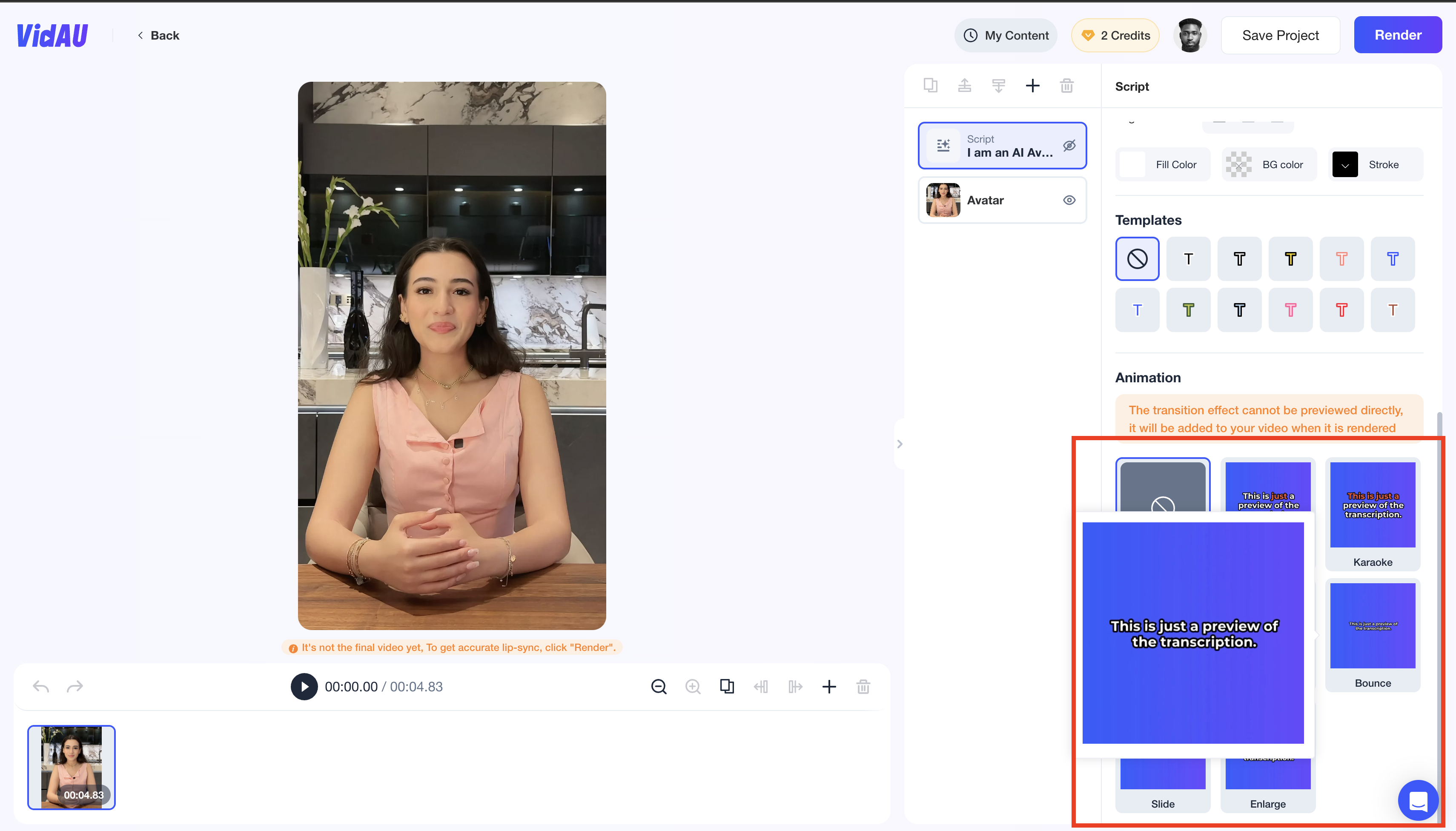Click the Render button
Image resolution: width=1456 pixels, height=831 pixels.
click(x=1397, y=35)
